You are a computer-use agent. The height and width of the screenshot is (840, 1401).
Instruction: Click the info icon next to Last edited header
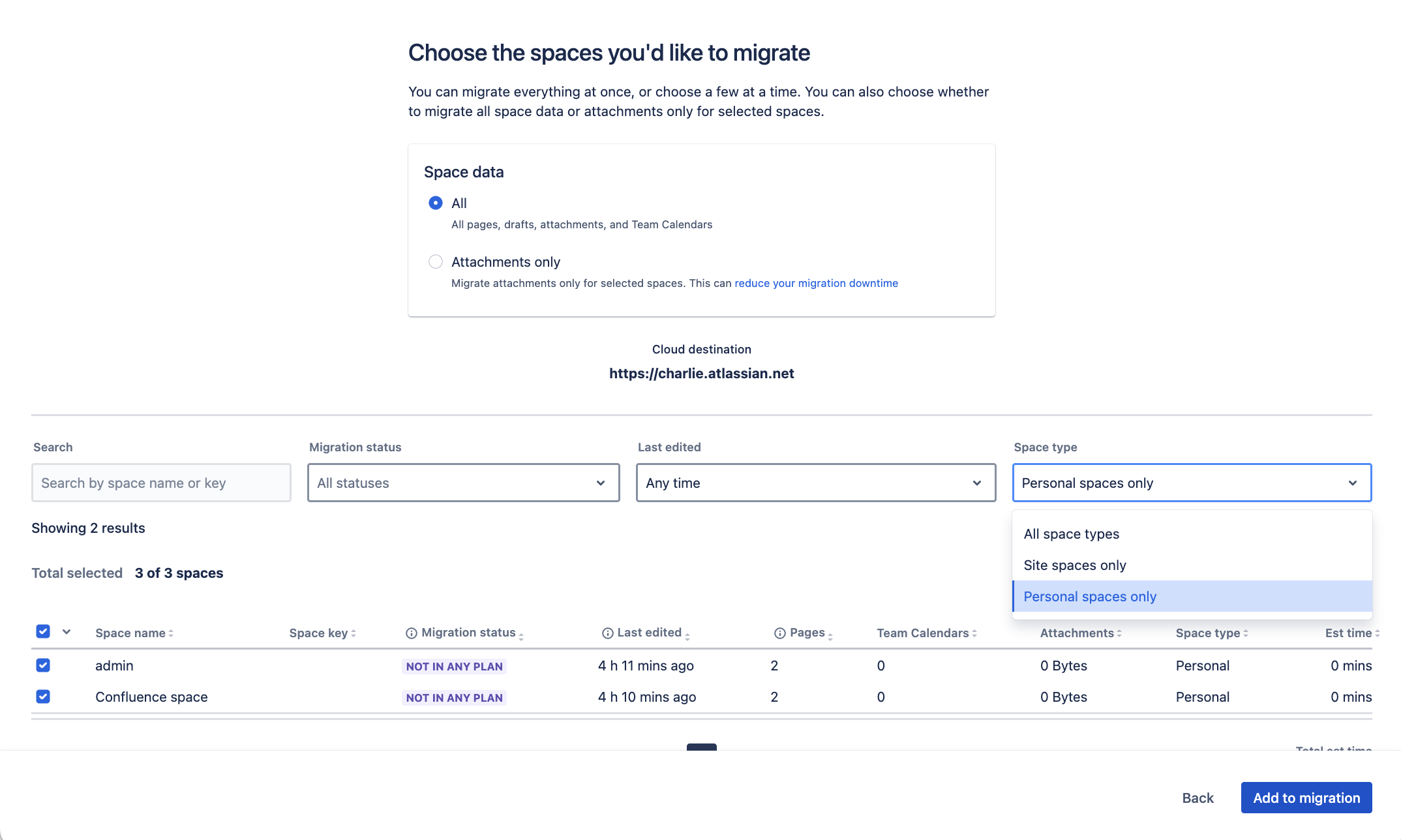pos(607,632)
